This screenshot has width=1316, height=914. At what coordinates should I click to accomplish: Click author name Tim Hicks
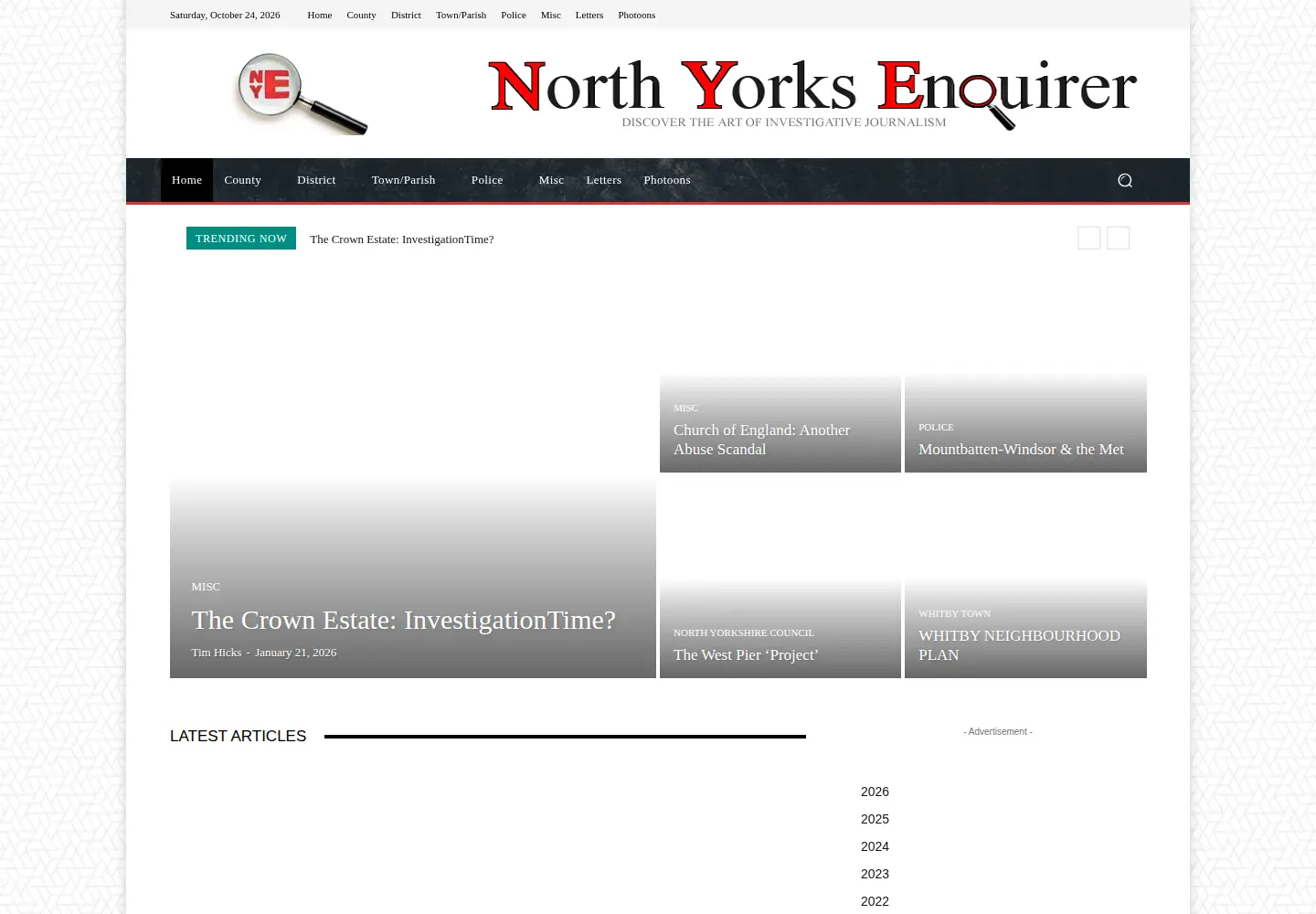pos(217,653)
